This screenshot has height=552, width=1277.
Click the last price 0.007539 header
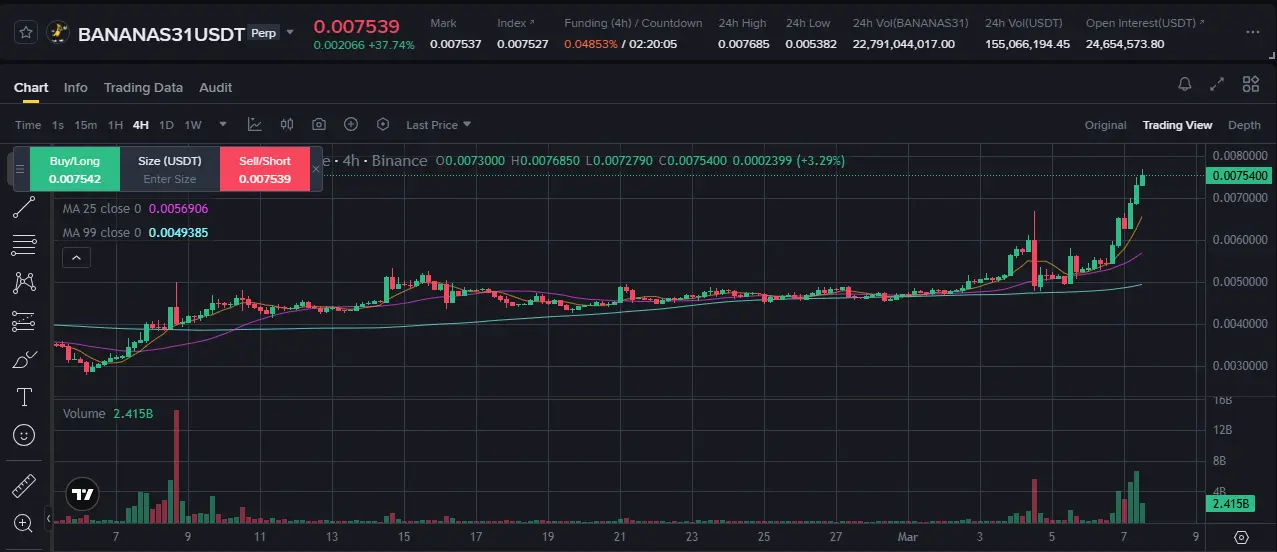pos(356,26)
